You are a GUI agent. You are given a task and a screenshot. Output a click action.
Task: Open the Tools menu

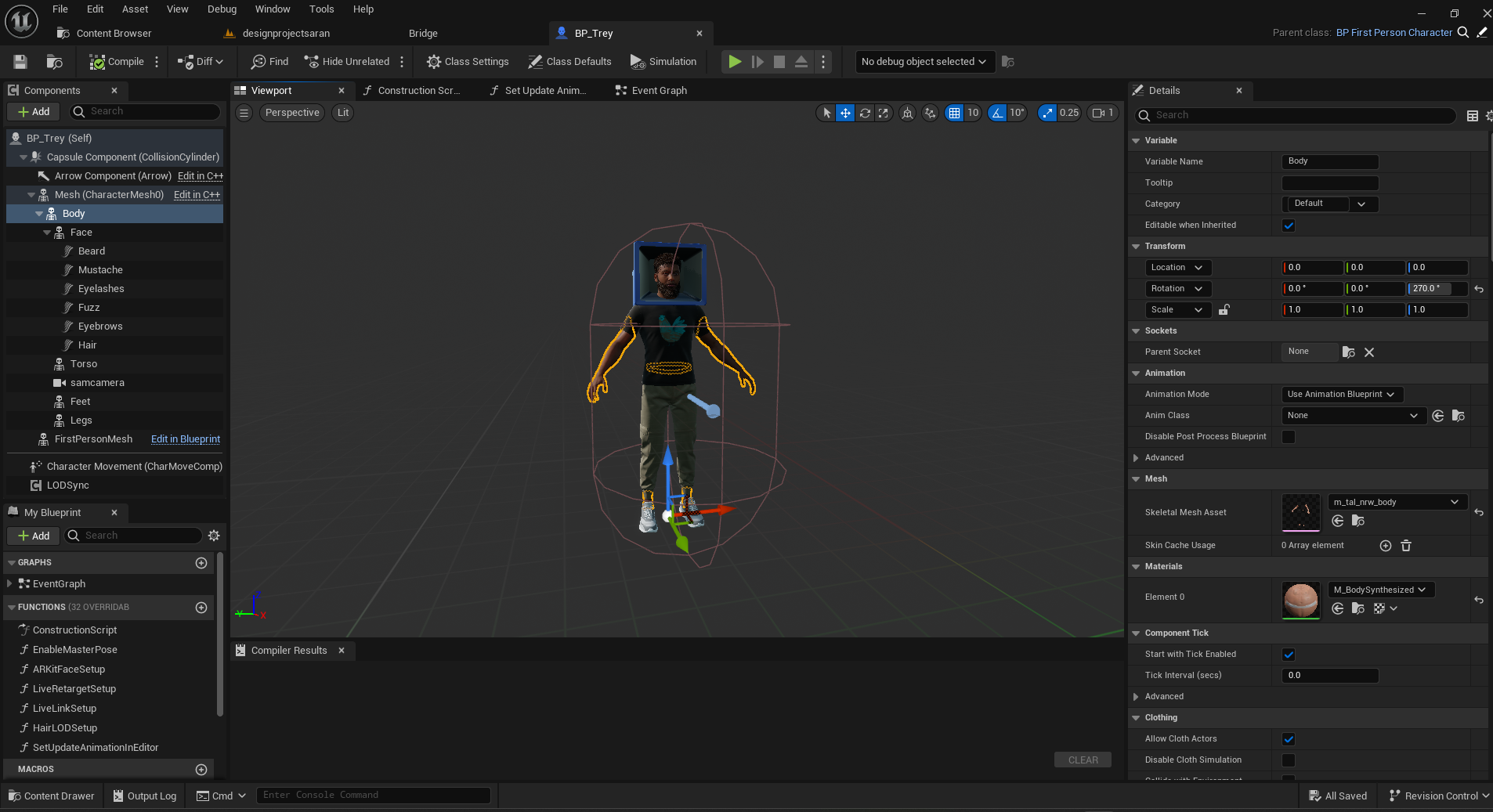pos(321,9)
